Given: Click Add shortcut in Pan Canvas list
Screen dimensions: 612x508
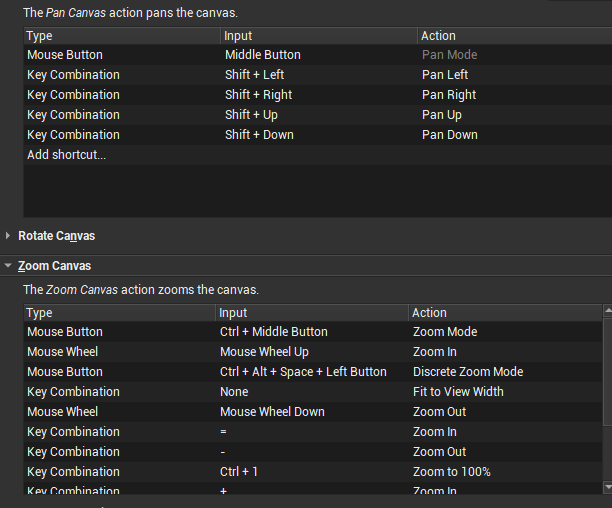Looking at the screenshot, I should pos(66,155).
